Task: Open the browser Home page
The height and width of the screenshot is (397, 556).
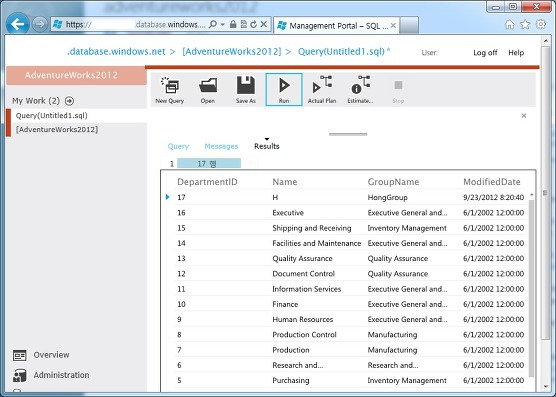Action: (x=509, y=24)
